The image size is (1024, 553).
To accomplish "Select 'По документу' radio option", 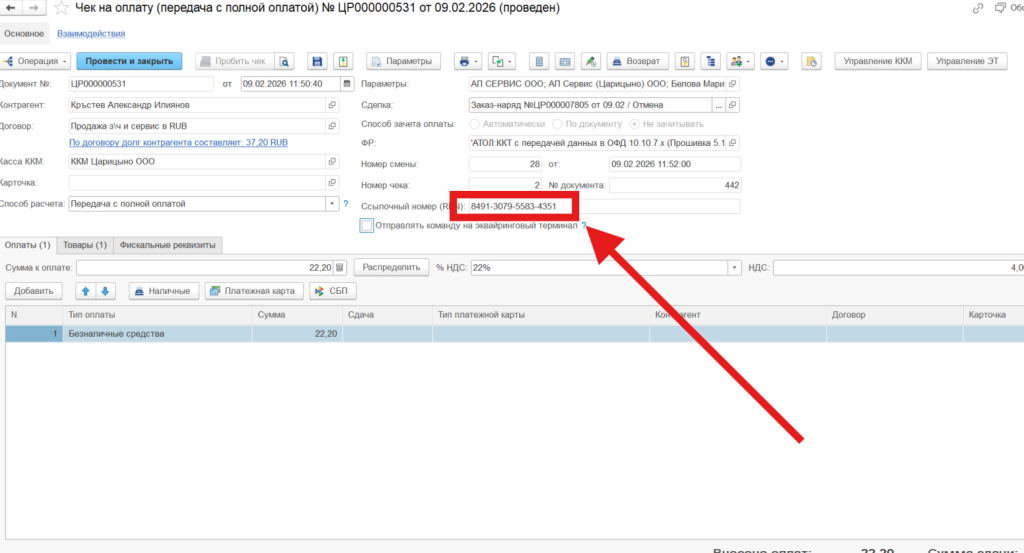I will (558, 124).
